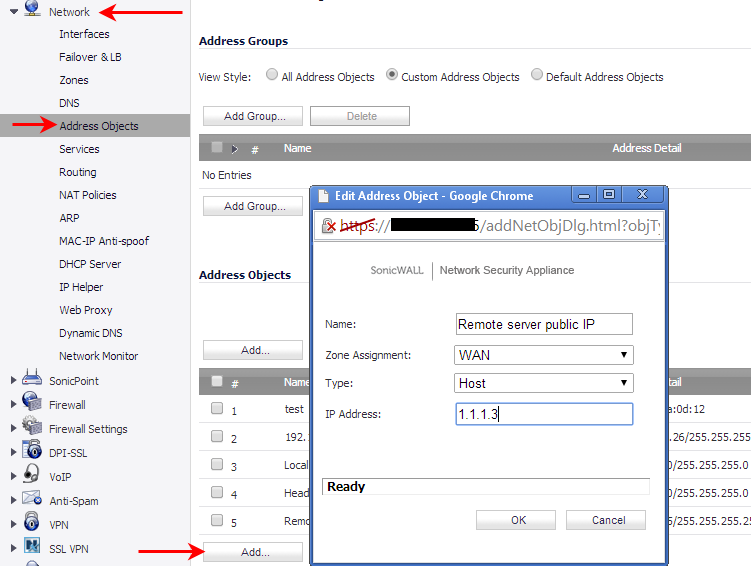
Task: Click the IP Address input field
Action: point(543,413)
